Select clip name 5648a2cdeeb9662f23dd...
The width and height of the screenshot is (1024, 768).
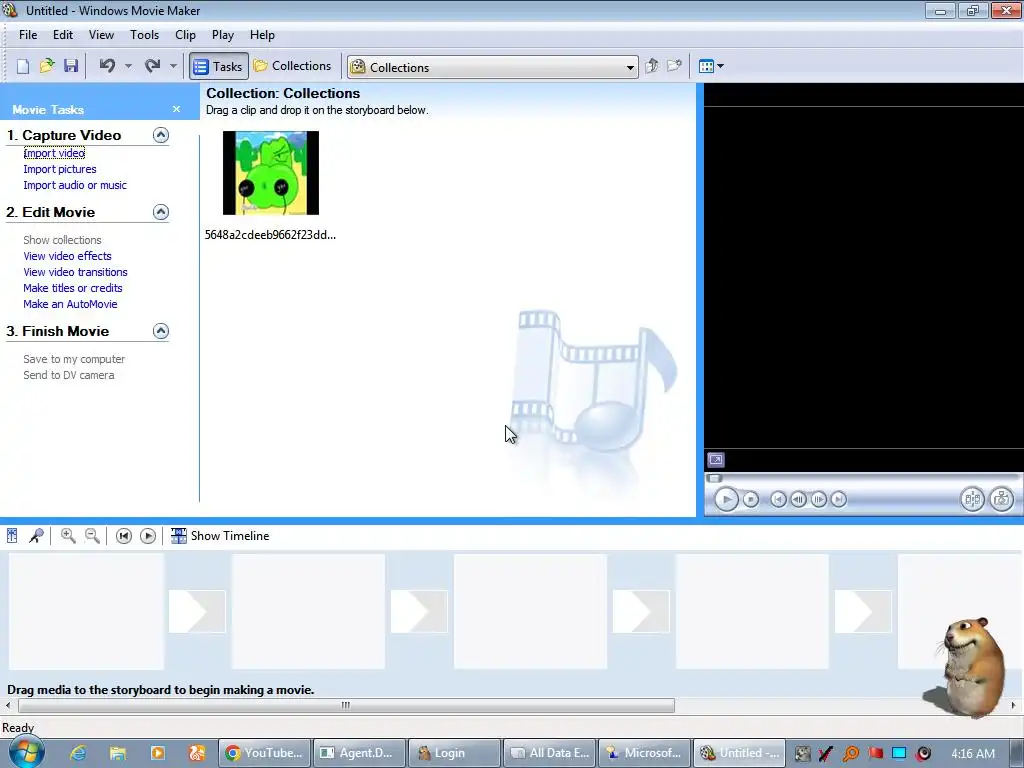[270, 235]
